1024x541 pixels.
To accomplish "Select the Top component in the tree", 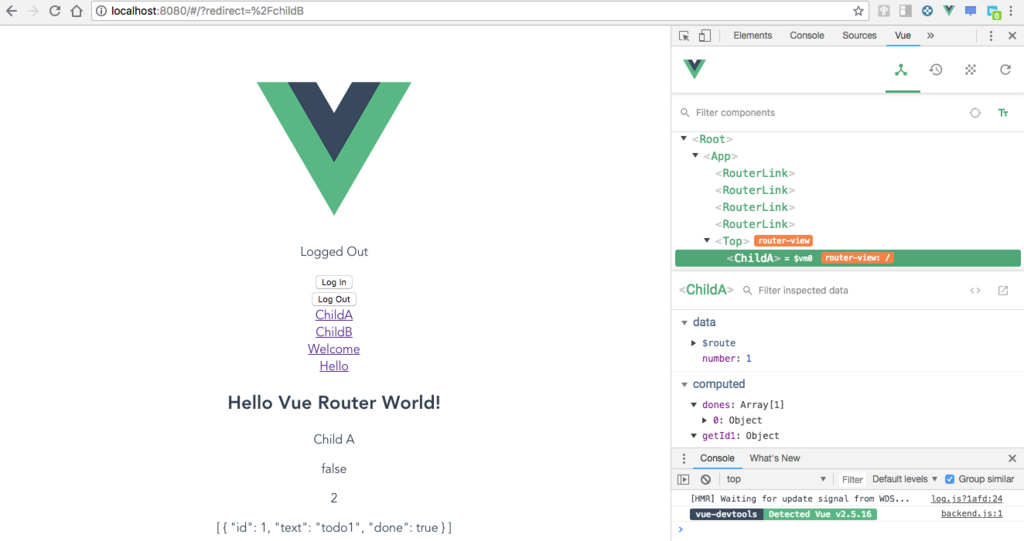I will (732, 241).
